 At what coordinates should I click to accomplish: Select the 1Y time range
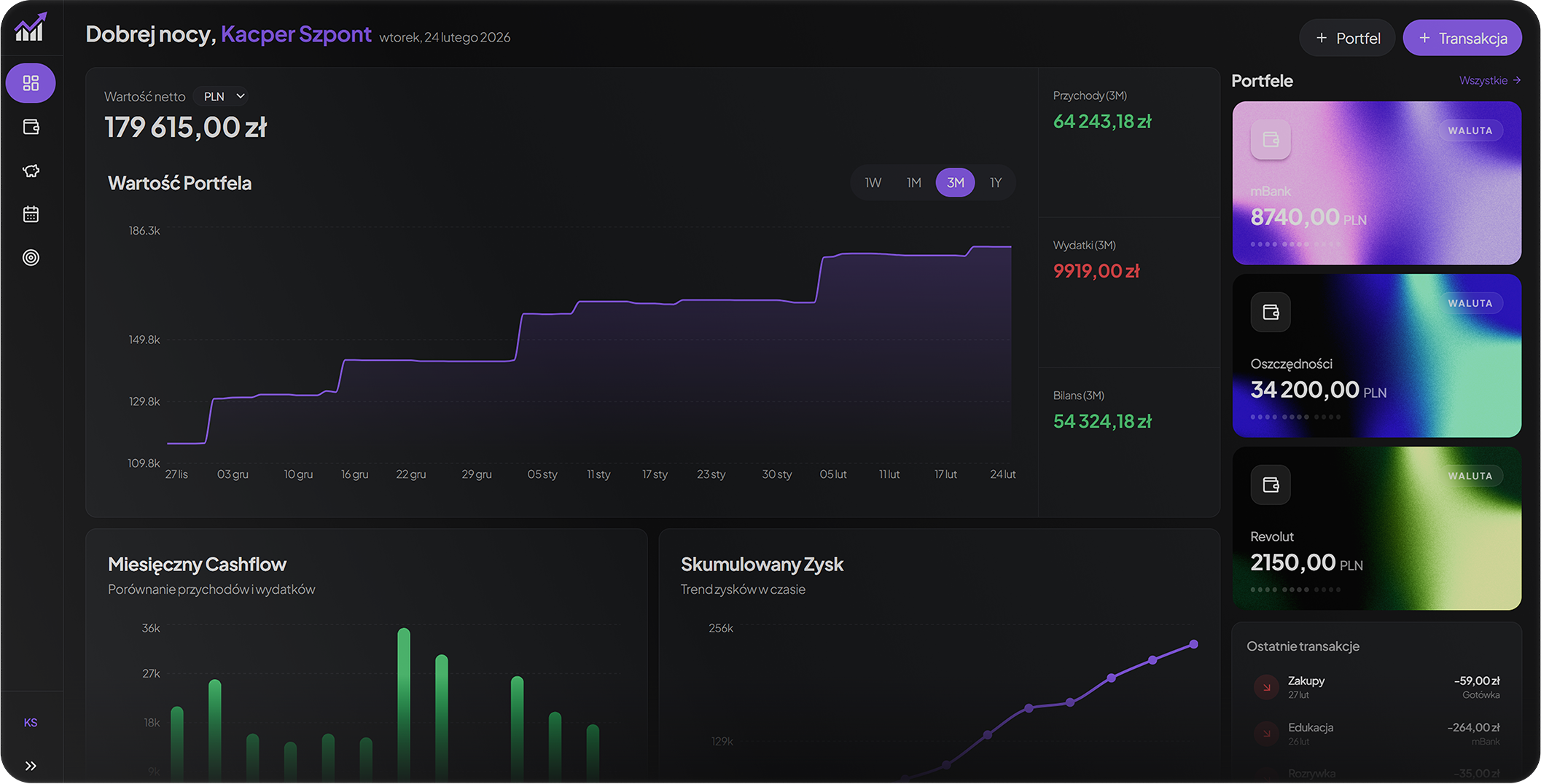[996, 183]
